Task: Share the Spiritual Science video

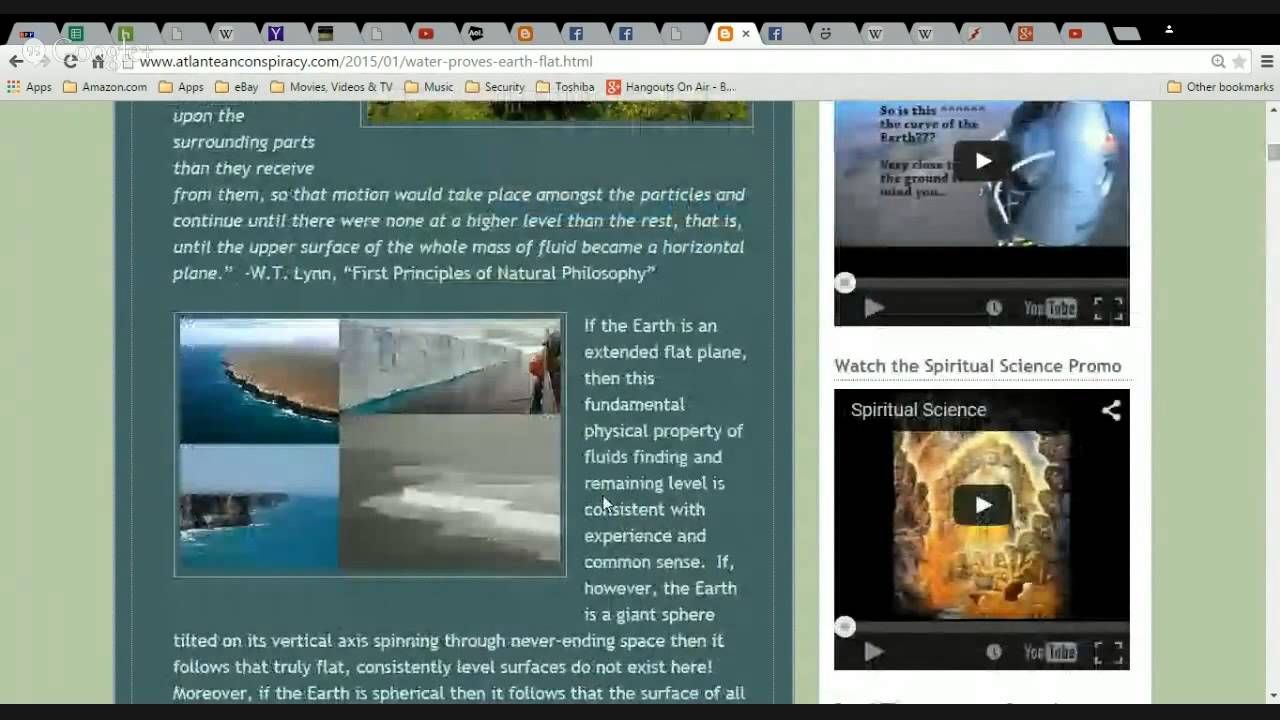Action: click(1110, 410)
